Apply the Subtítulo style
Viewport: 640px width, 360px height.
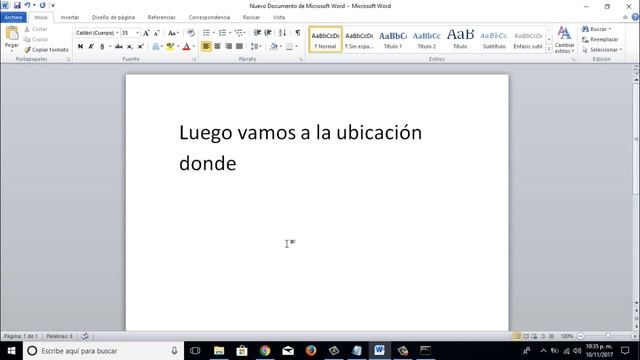pyautogui.click(x=494, y=40)
